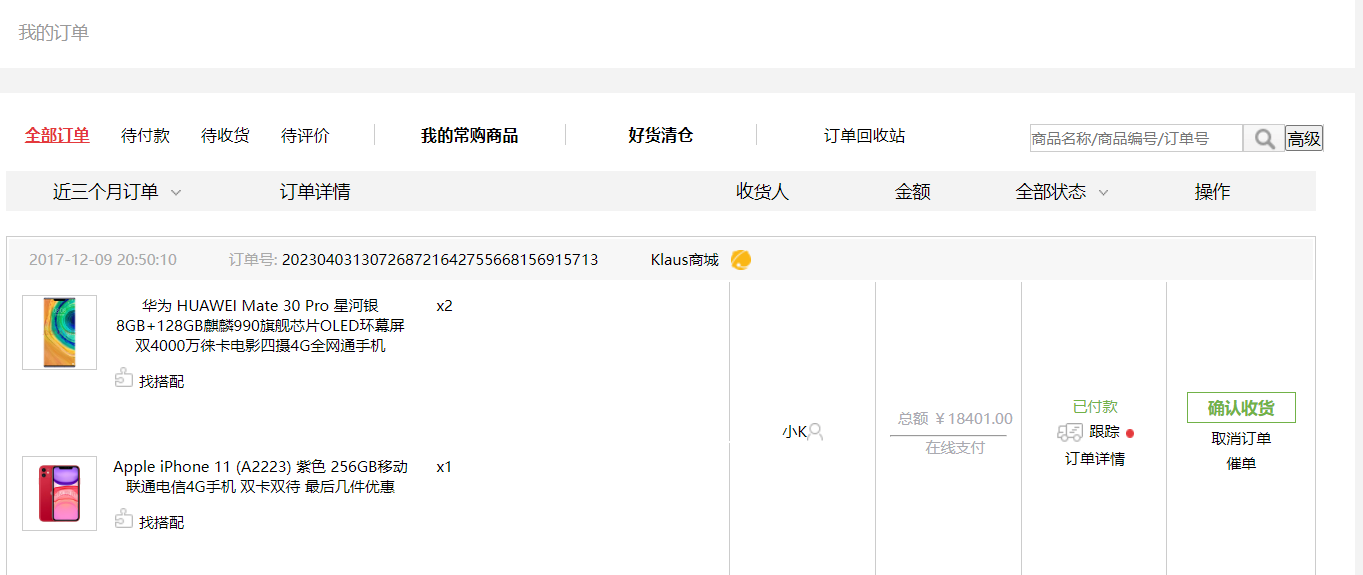Click the total amount ¥18401.00
Screen dimensions: 1363x575
point(955,419)
